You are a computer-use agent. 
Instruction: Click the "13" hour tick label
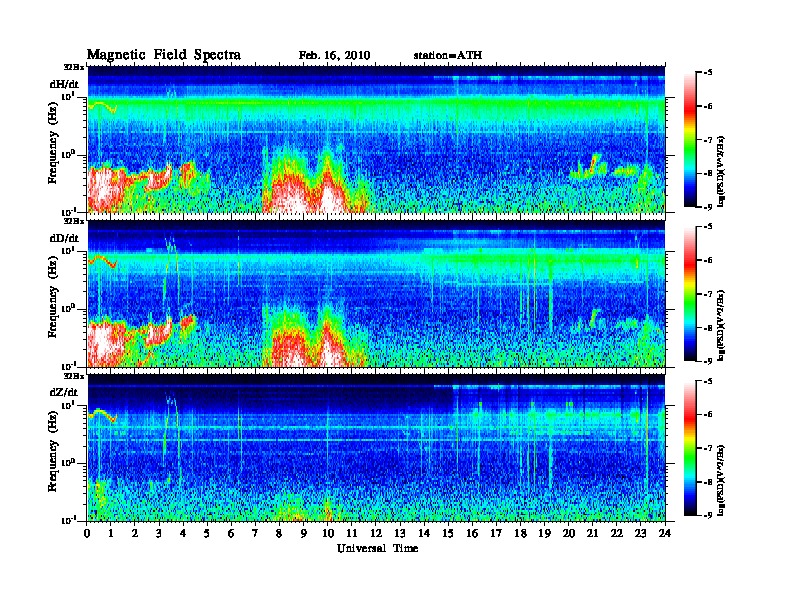[400, 534]
